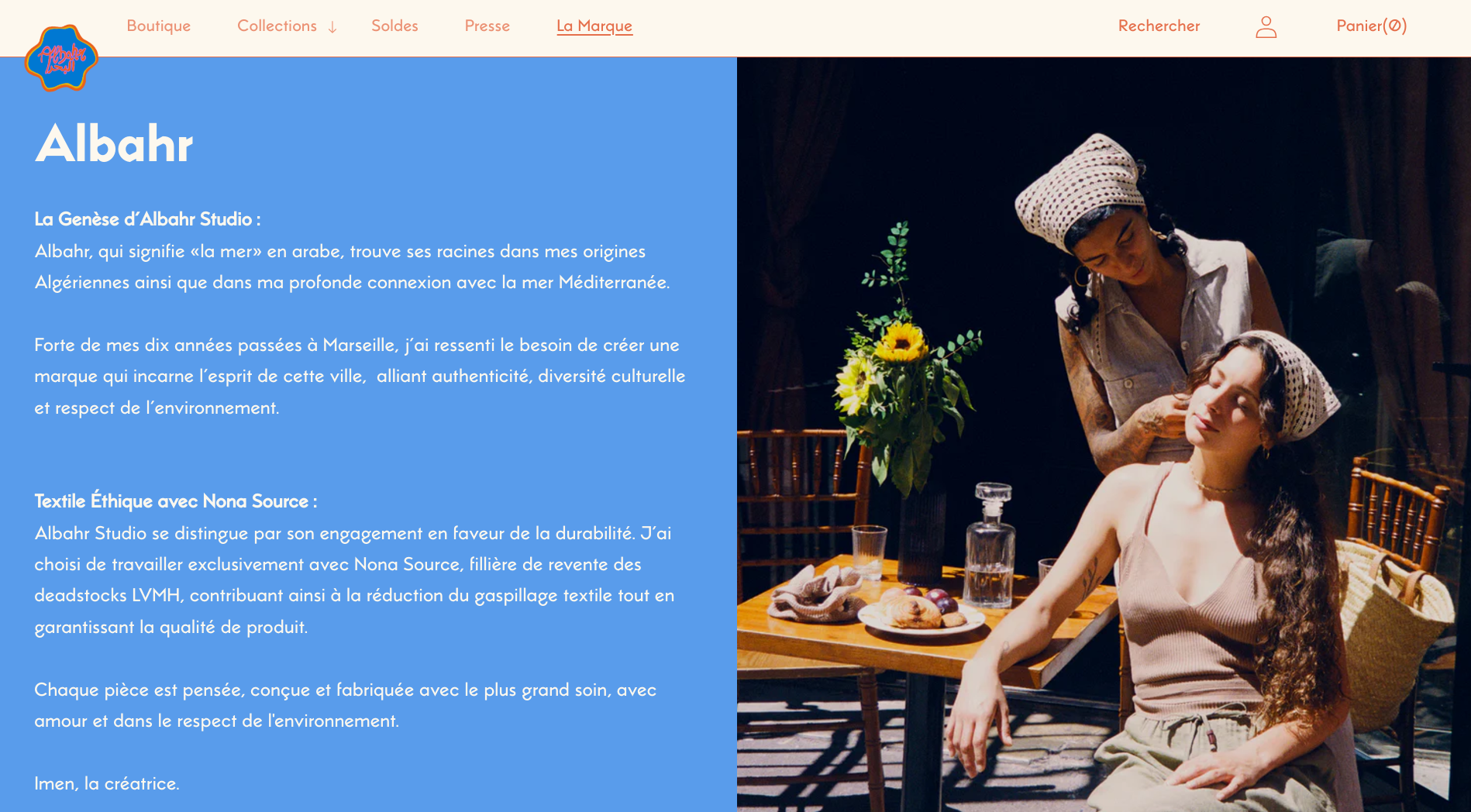
Task: Open the Panier(0) cart
Action: point(1372,26)
